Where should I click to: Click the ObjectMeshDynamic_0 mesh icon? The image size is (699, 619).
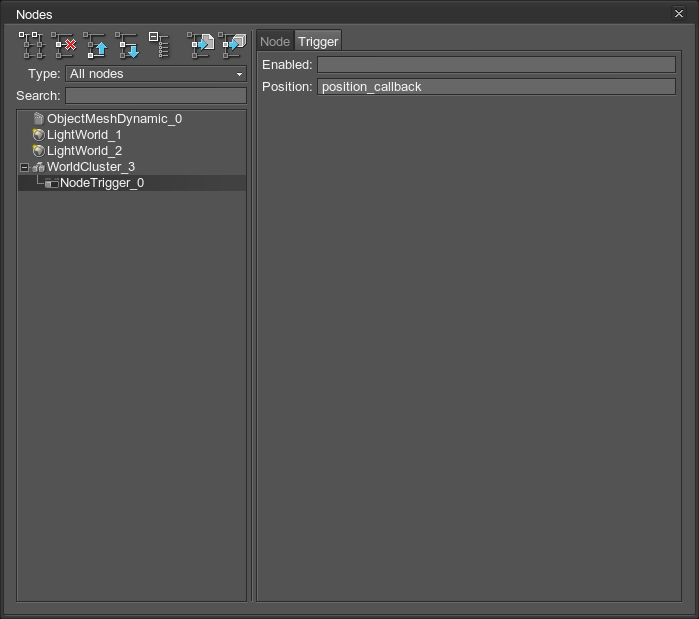39,119
